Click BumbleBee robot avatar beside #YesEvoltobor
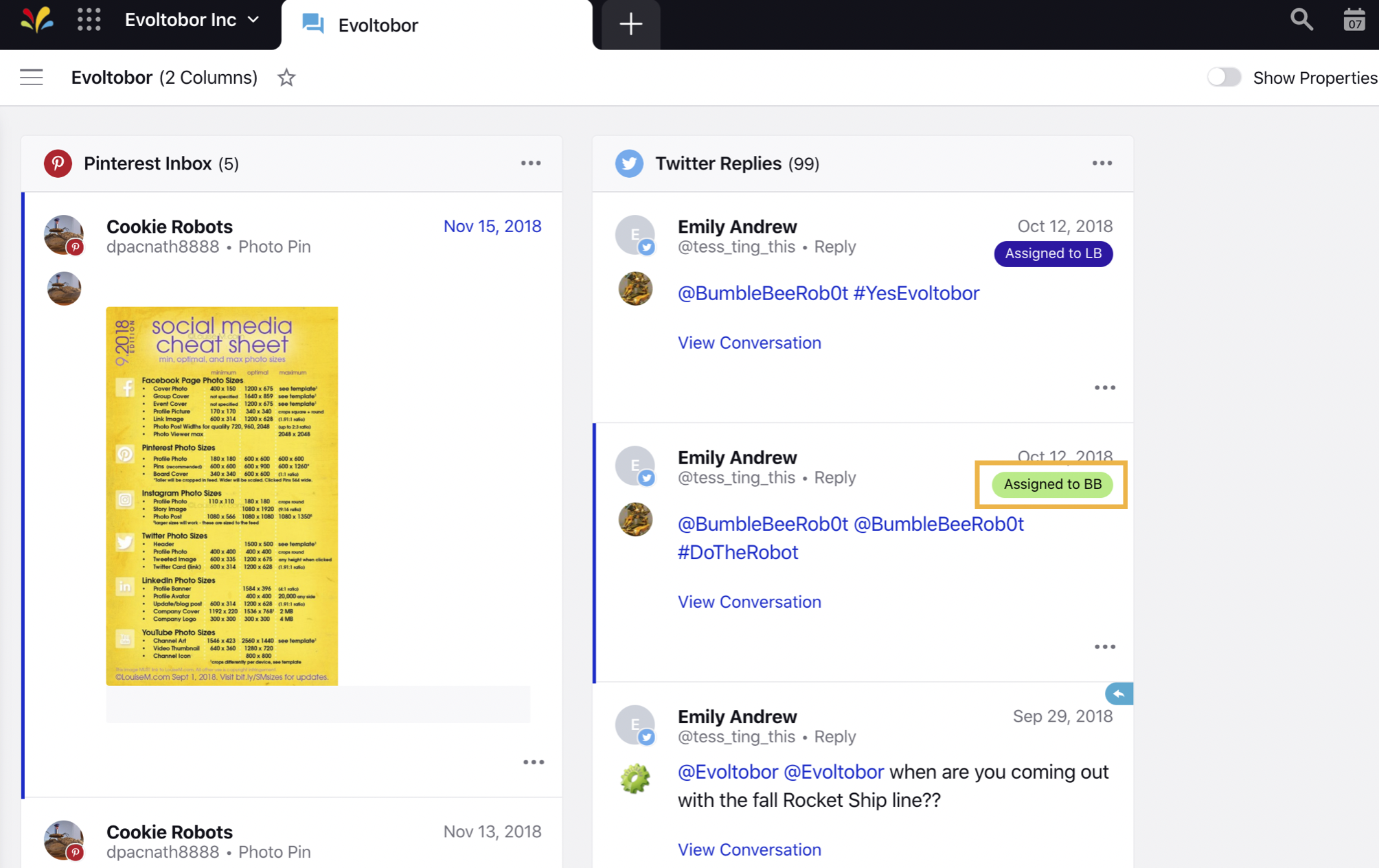 pyautogui.click(x=635, y=288)
